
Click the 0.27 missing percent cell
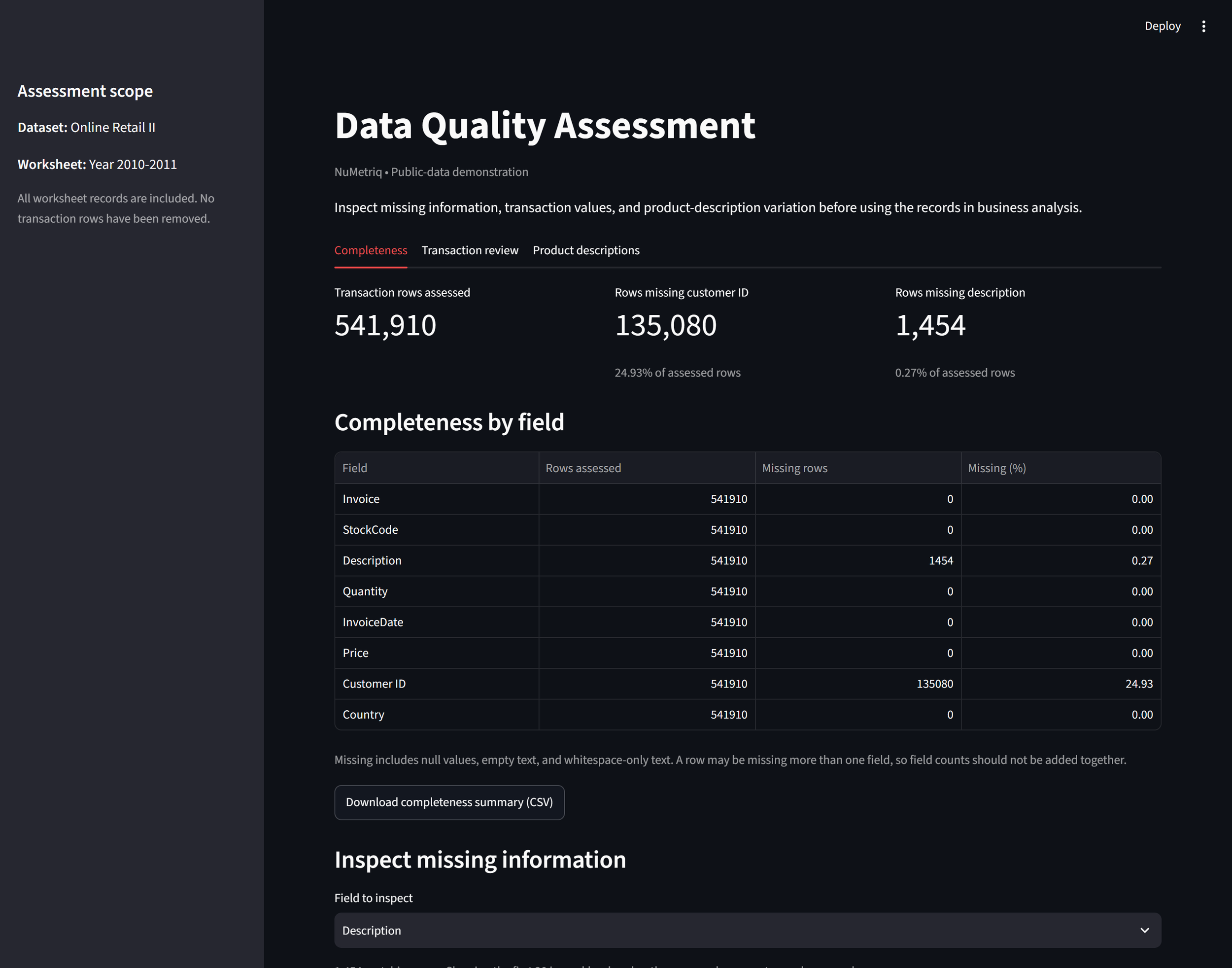point(1061,560)
